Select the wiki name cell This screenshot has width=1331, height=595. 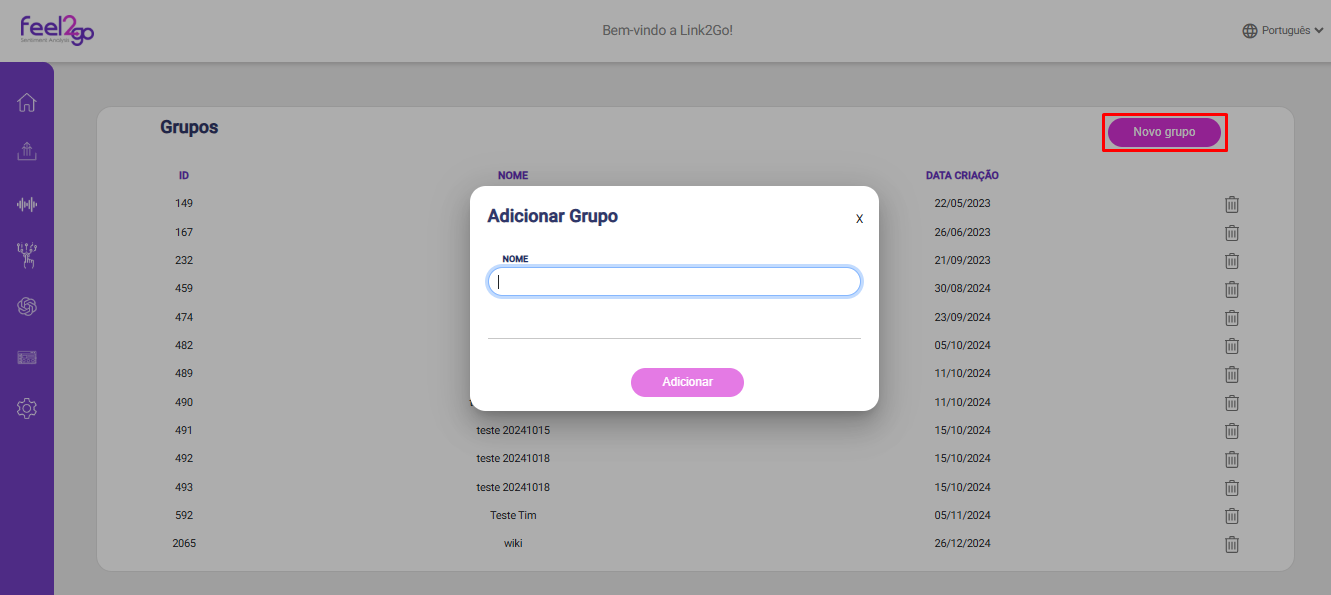(x=513, y=543)
